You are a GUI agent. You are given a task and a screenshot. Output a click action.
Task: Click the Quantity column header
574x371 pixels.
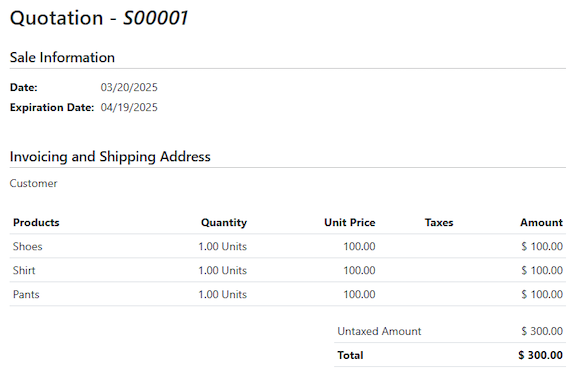tap(224, 222)
